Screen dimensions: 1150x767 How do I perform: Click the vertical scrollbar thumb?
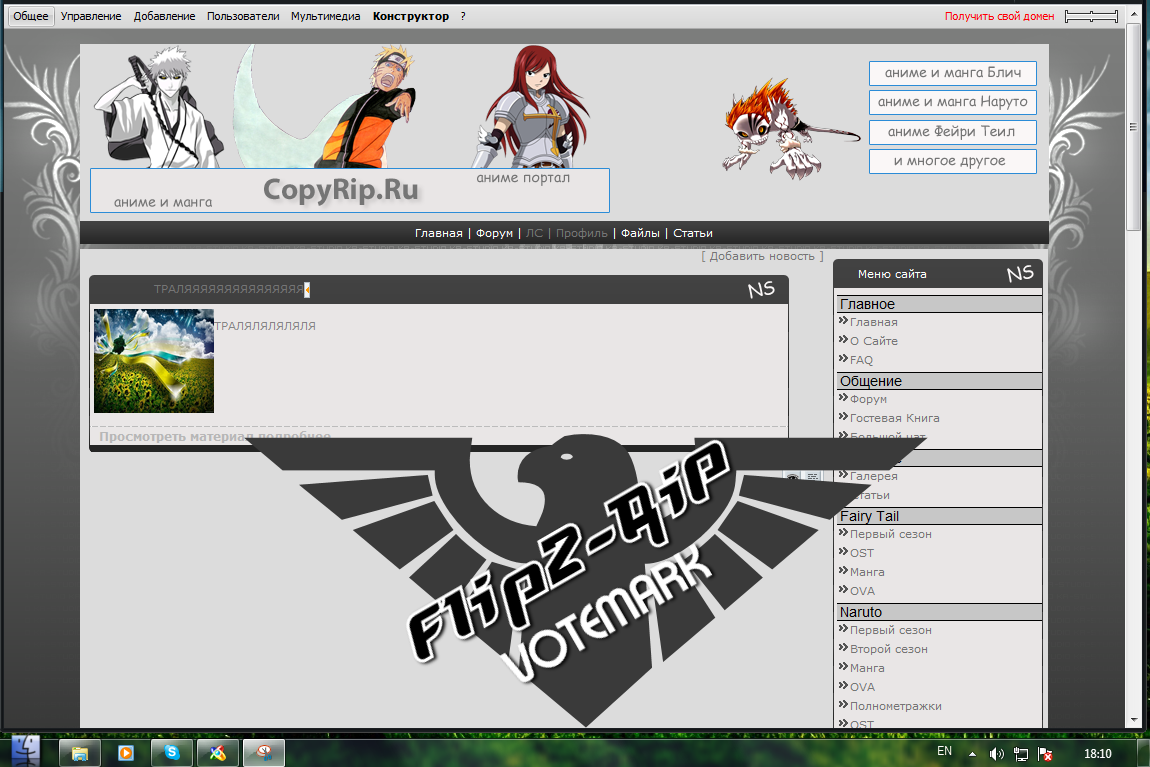[x=1134, y=126]
